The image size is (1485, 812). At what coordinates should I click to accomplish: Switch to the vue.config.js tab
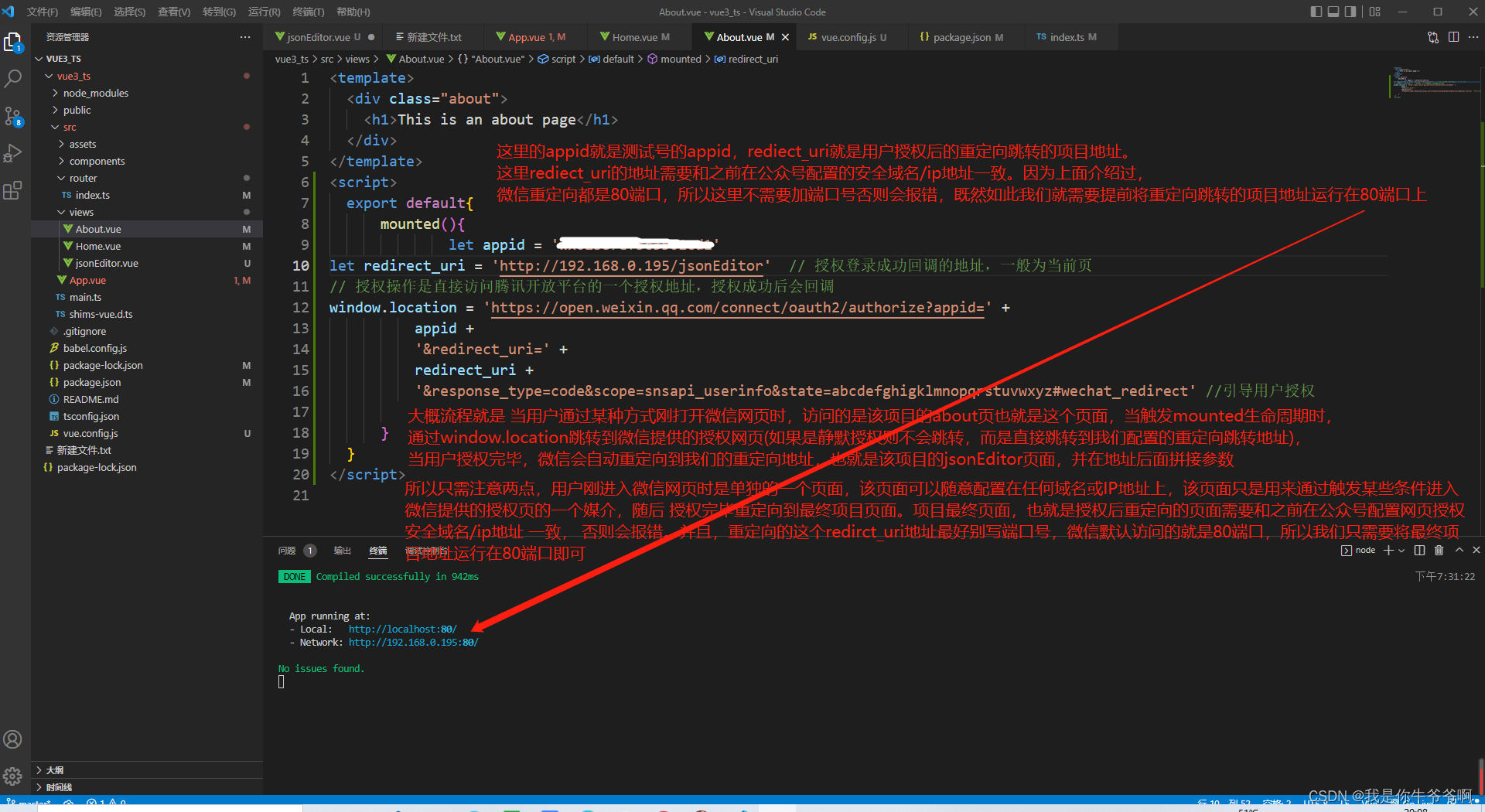(x=852, y=37)
